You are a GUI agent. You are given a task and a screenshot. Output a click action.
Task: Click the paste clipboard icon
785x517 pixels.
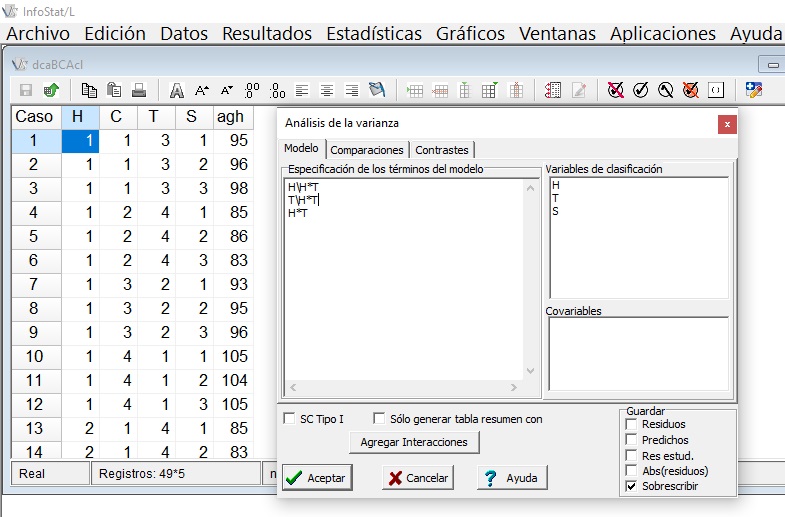click(114, 90)
